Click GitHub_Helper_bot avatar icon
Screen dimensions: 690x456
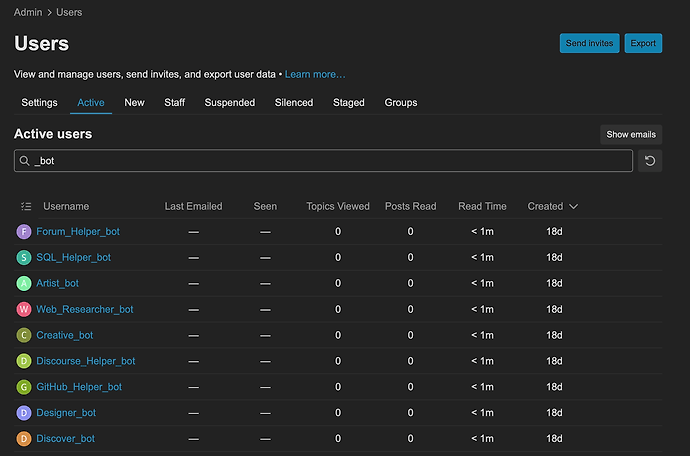click(24, 387)
